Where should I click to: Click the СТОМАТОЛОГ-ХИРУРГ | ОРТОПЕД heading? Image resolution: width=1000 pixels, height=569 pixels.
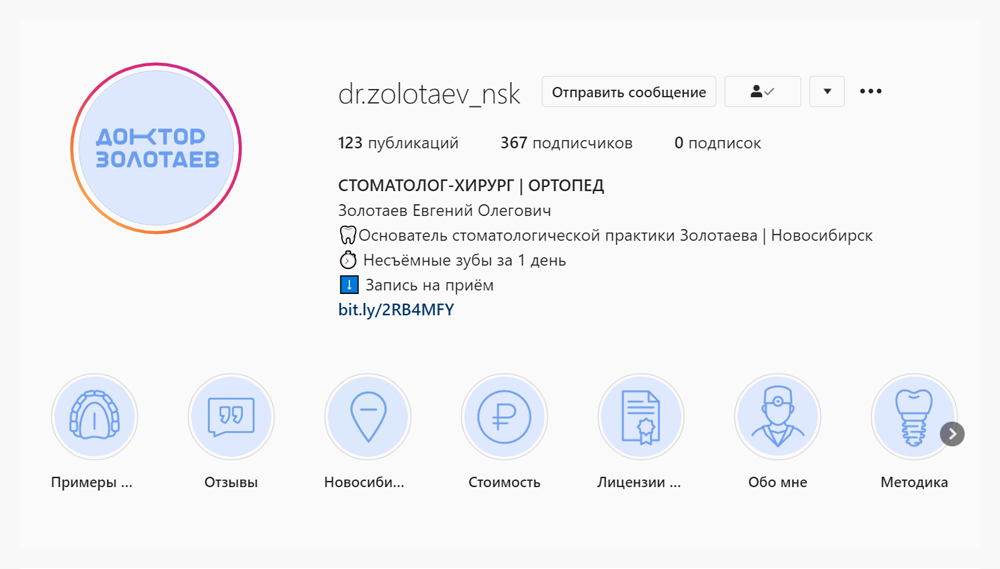(471, 186)
